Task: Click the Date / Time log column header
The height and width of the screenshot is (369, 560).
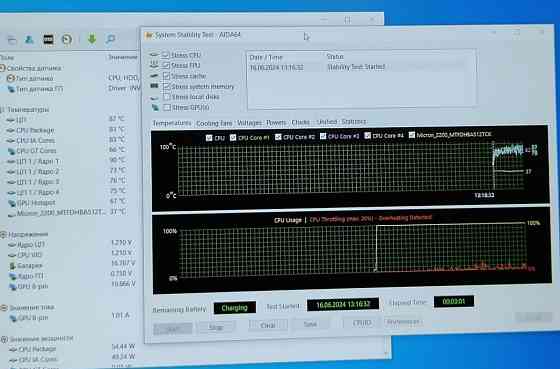Action: pyautogui.click(x=266, y=57)
